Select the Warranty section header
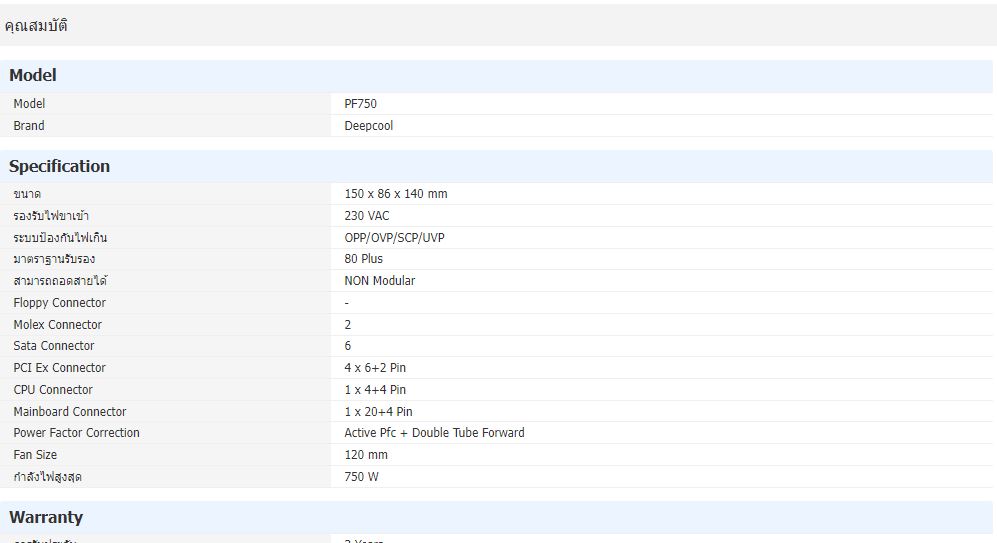The height and width of the screenshot is (543, 997). (46, 518)
